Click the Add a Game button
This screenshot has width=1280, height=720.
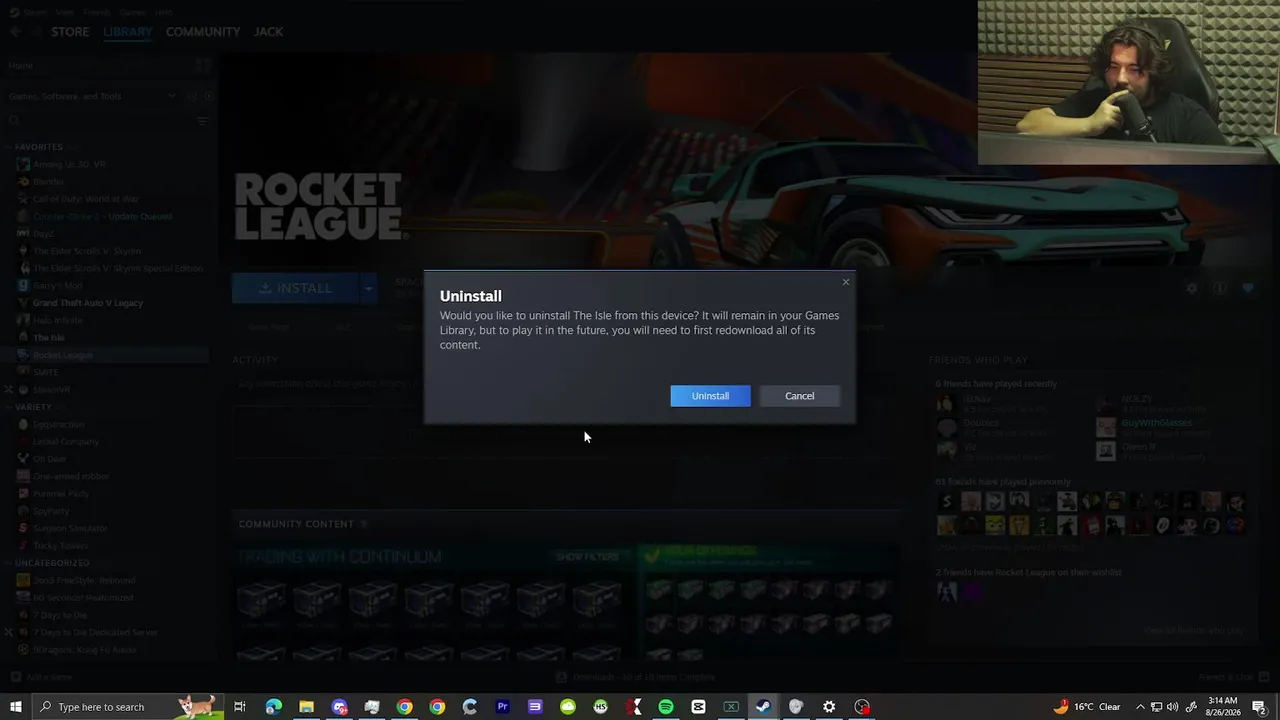pyautogui.click(x=41, y=677)
